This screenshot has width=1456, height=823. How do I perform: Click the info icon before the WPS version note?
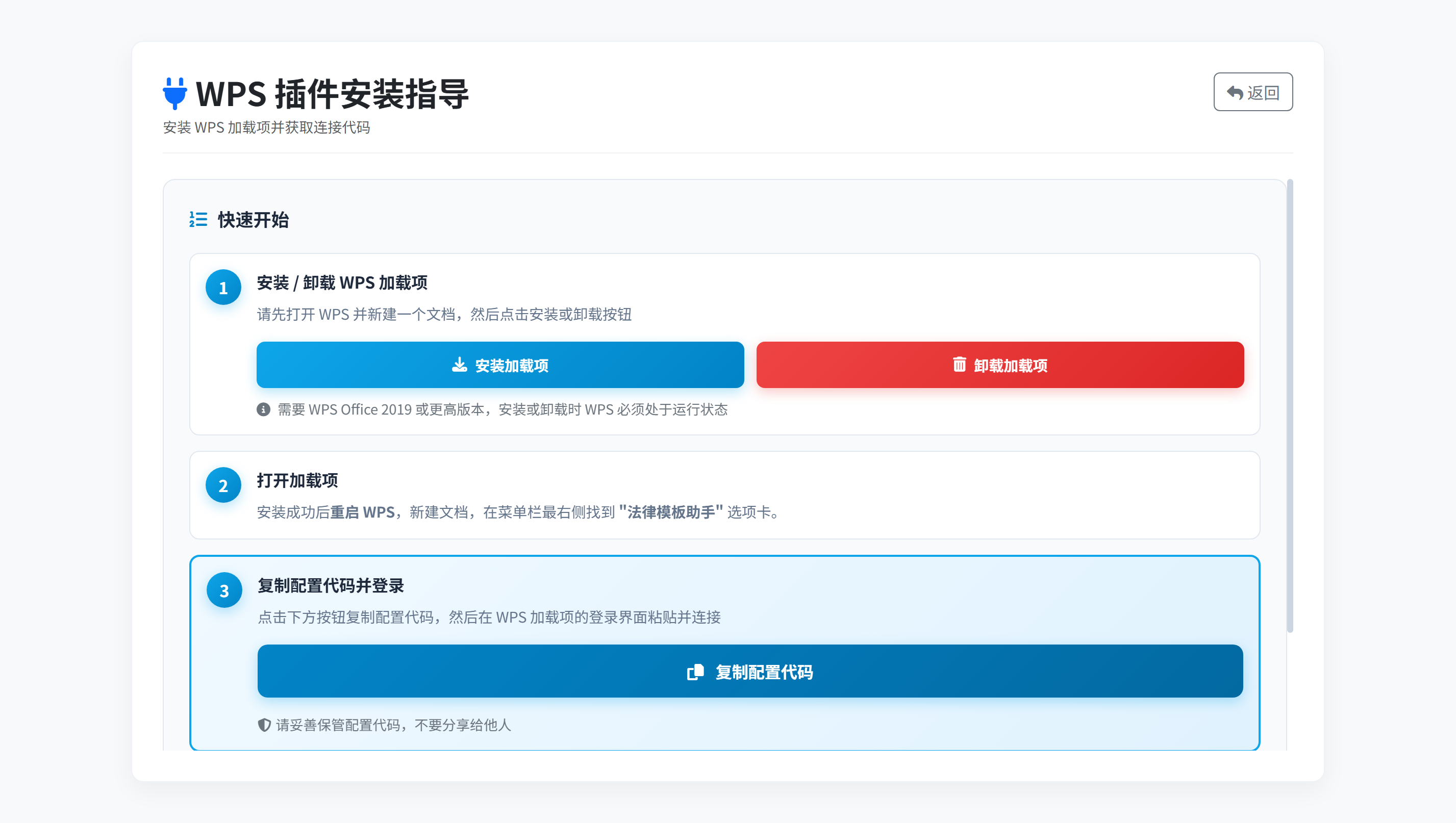pos(263,409)
